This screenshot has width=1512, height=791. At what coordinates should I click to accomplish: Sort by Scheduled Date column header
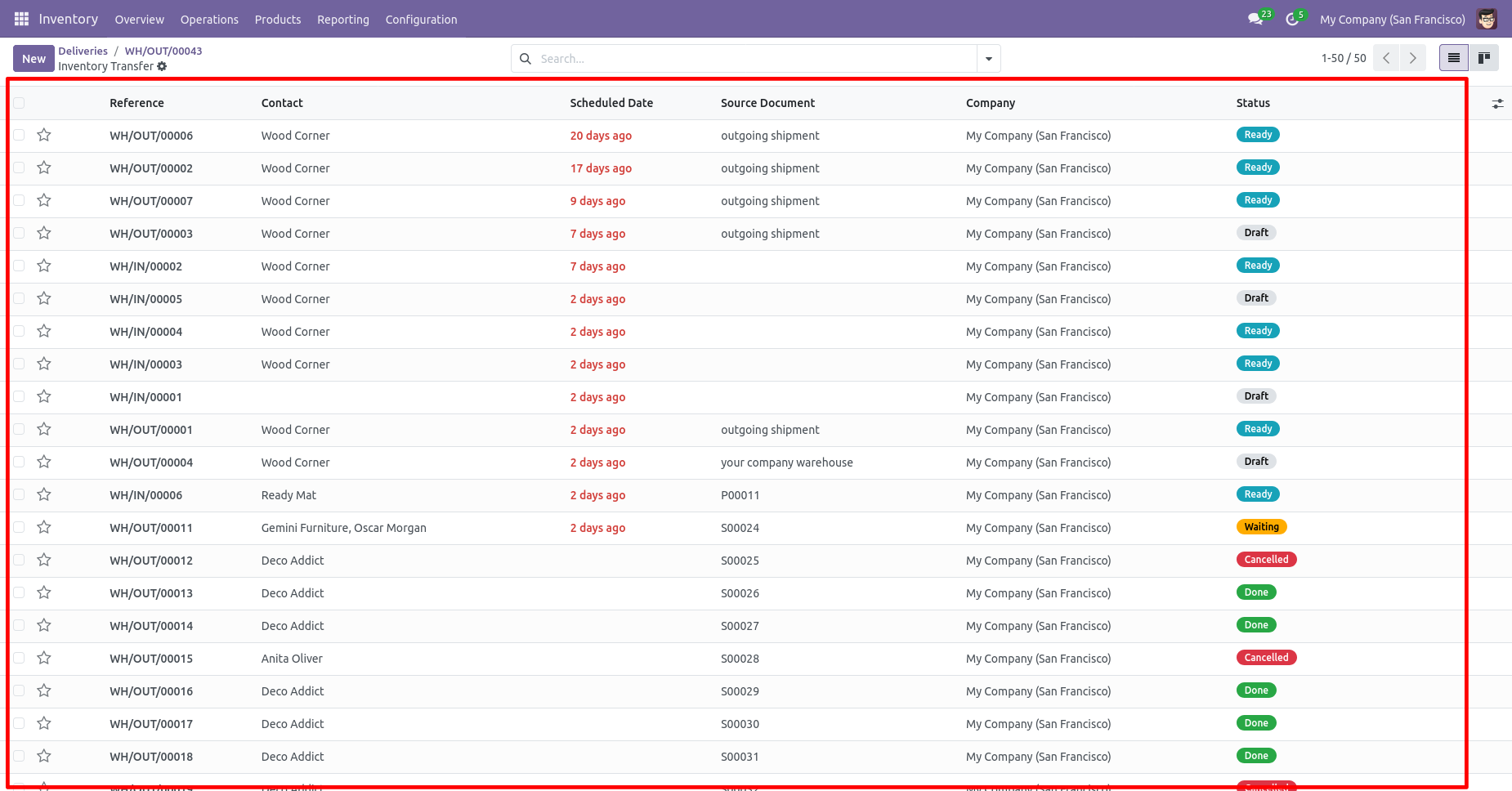click(x=611, y=103)
